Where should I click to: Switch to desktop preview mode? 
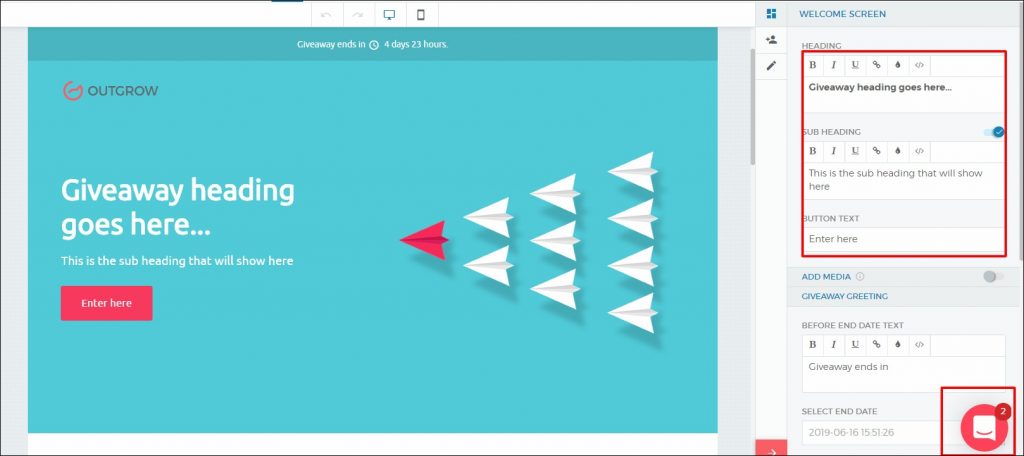(x=389, y=15)
